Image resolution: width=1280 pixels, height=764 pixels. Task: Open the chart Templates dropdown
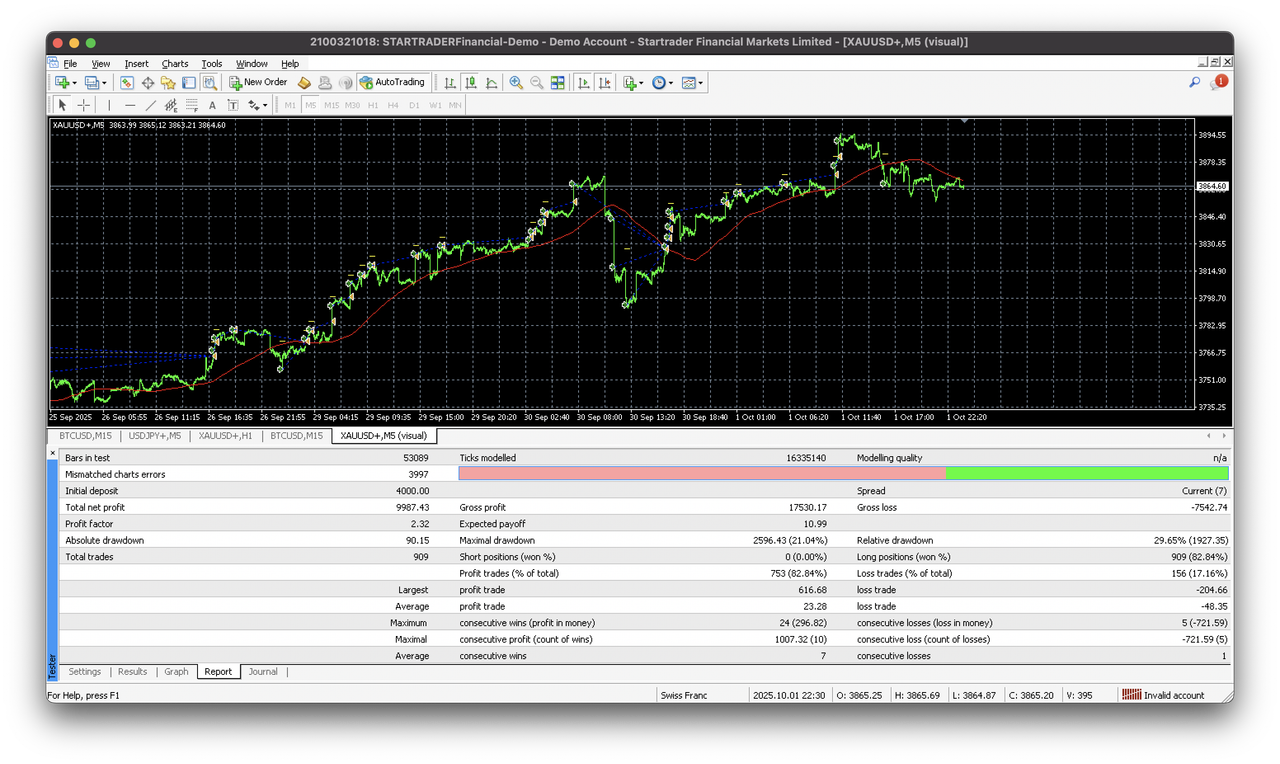click(x=692, y=82)
